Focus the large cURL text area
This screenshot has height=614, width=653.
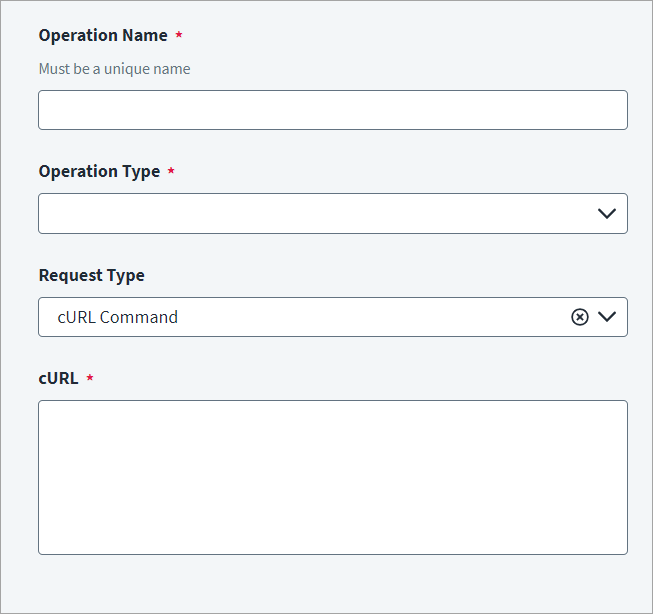333,477
